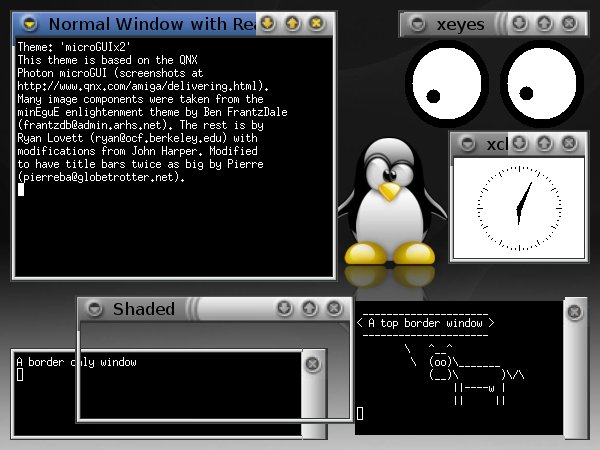Open the Shaded window menu button
This screenshot has height=450, width=600.
click(95, 308)
